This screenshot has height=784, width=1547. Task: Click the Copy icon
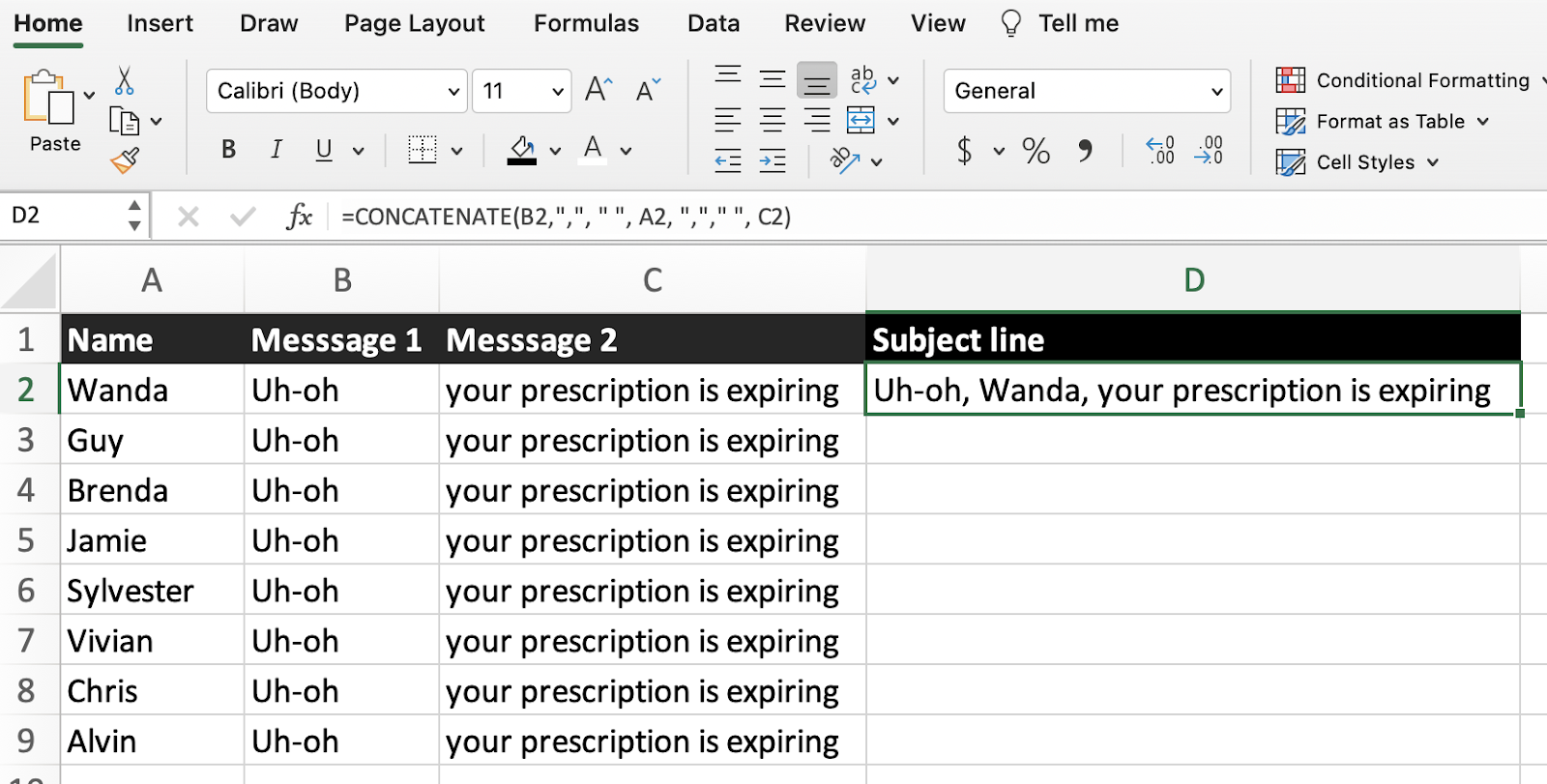pyautogui.click(x=125, y=122)
